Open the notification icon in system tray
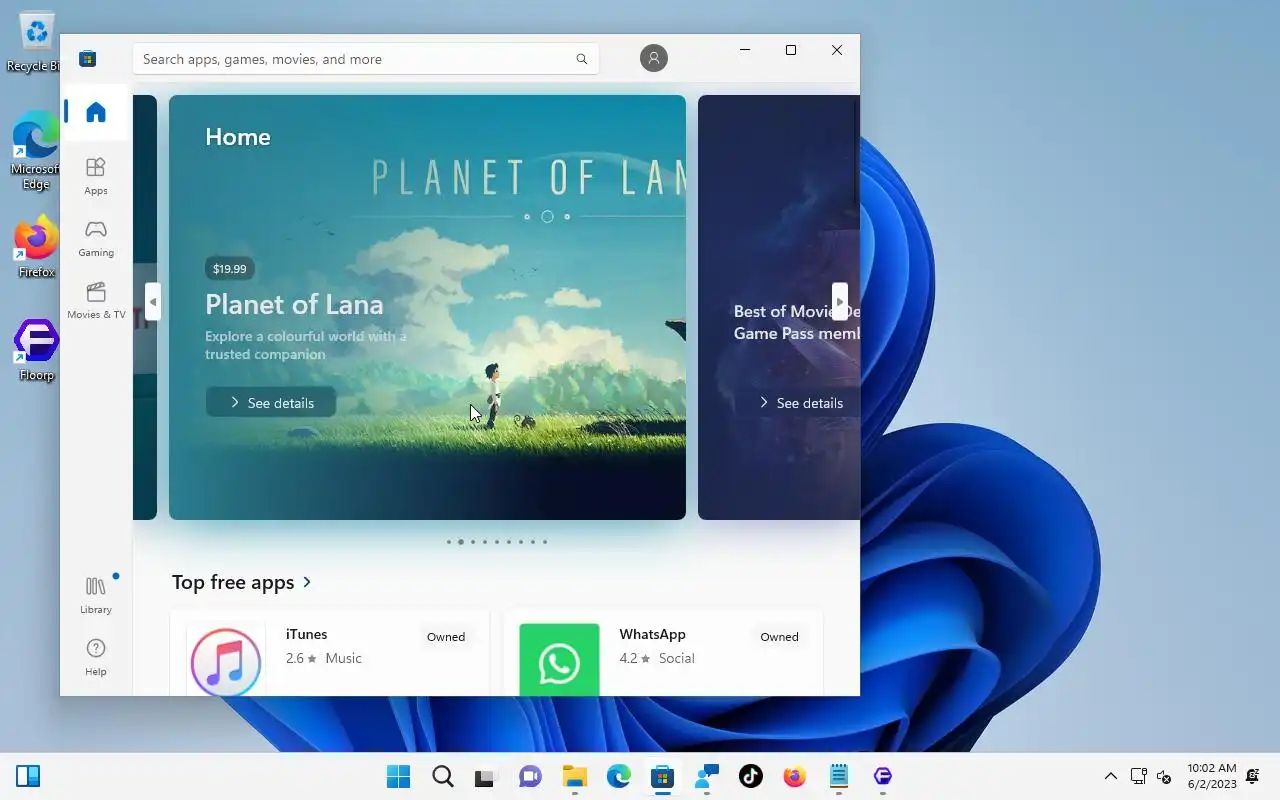 (x=1253, y=776)
